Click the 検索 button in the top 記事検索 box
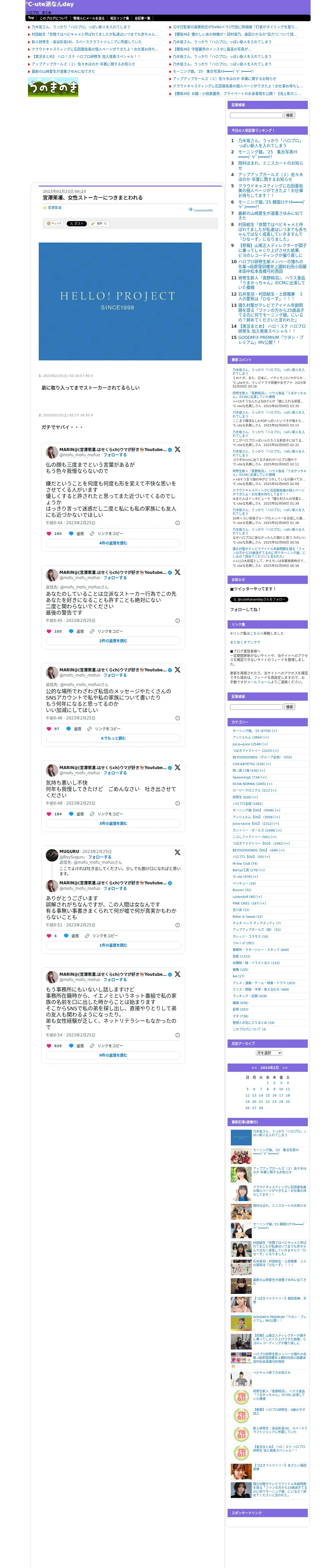Image resolution: width=336 pixels, height=1568 pixels. pos(289,115)
